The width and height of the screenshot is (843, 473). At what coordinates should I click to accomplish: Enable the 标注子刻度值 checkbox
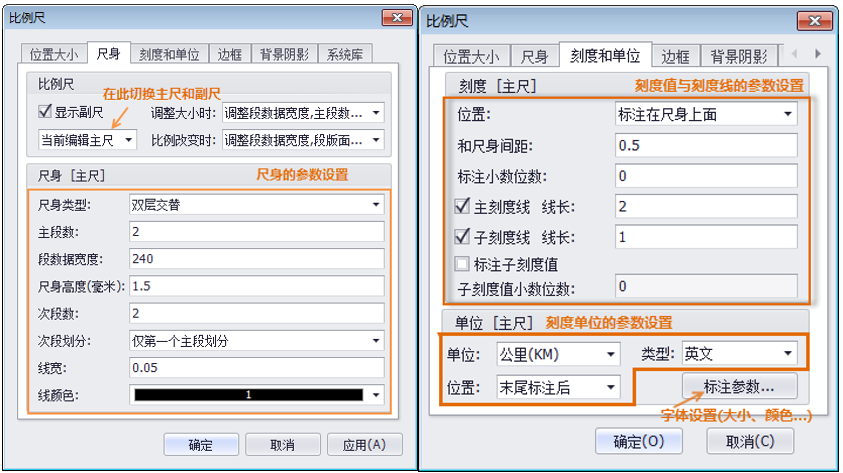click(x=463, y=264)
